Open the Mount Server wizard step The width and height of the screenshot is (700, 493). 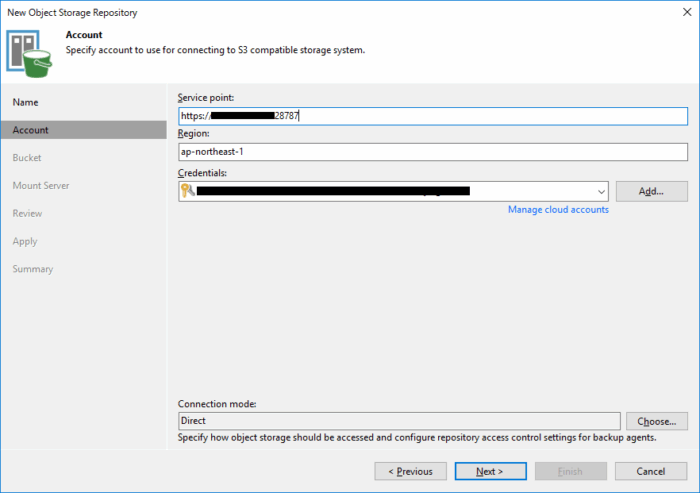[x=40, y=186]
